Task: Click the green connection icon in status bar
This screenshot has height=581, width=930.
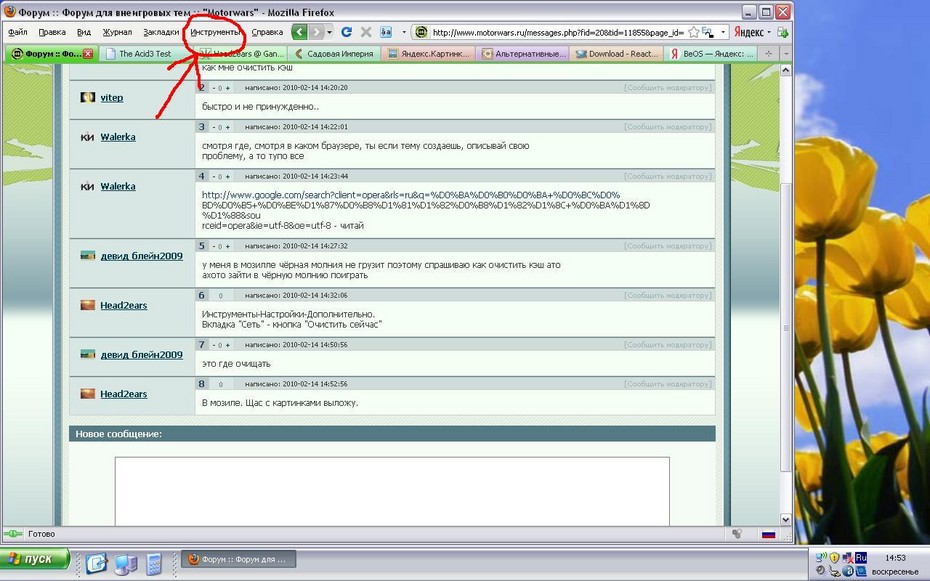Action: [13, 534]
